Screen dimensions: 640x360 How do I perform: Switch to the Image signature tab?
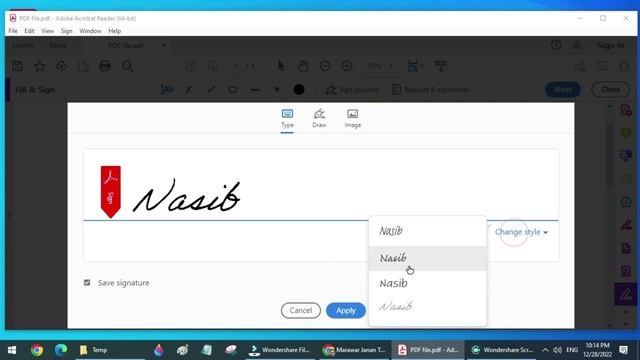pyautogui.click(x=353, y=119)
